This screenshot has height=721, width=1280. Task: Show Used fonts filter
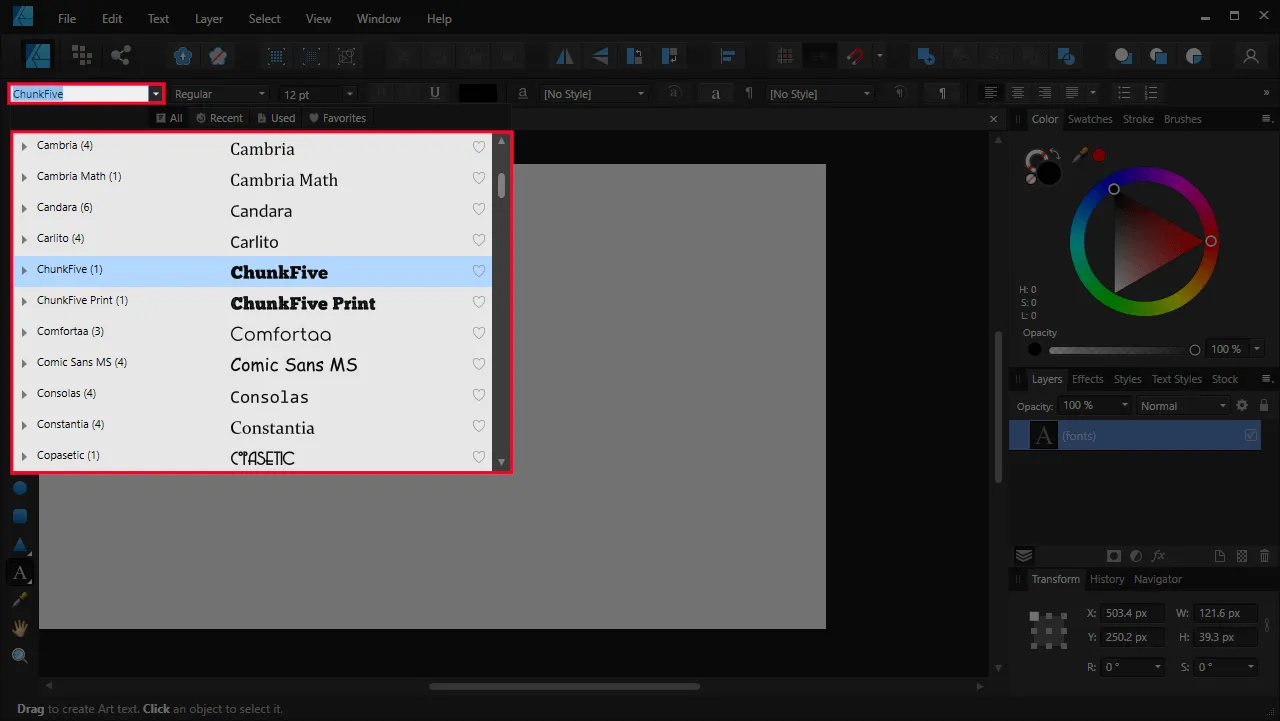click(x=277, y=118)
